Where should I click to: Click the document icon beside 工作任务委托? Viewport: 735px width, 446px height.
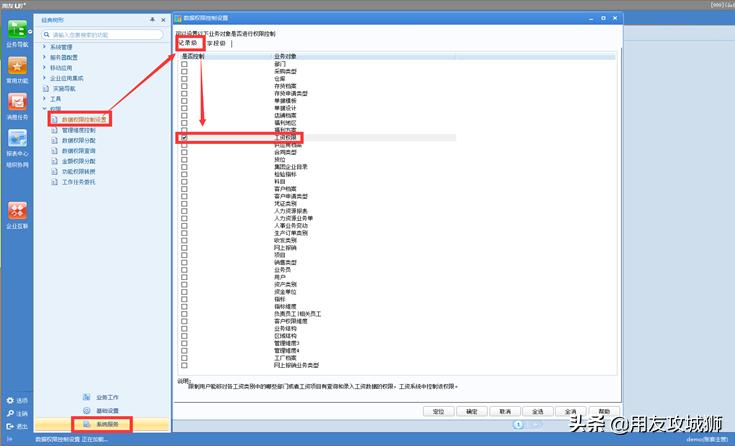coord(55,181)
